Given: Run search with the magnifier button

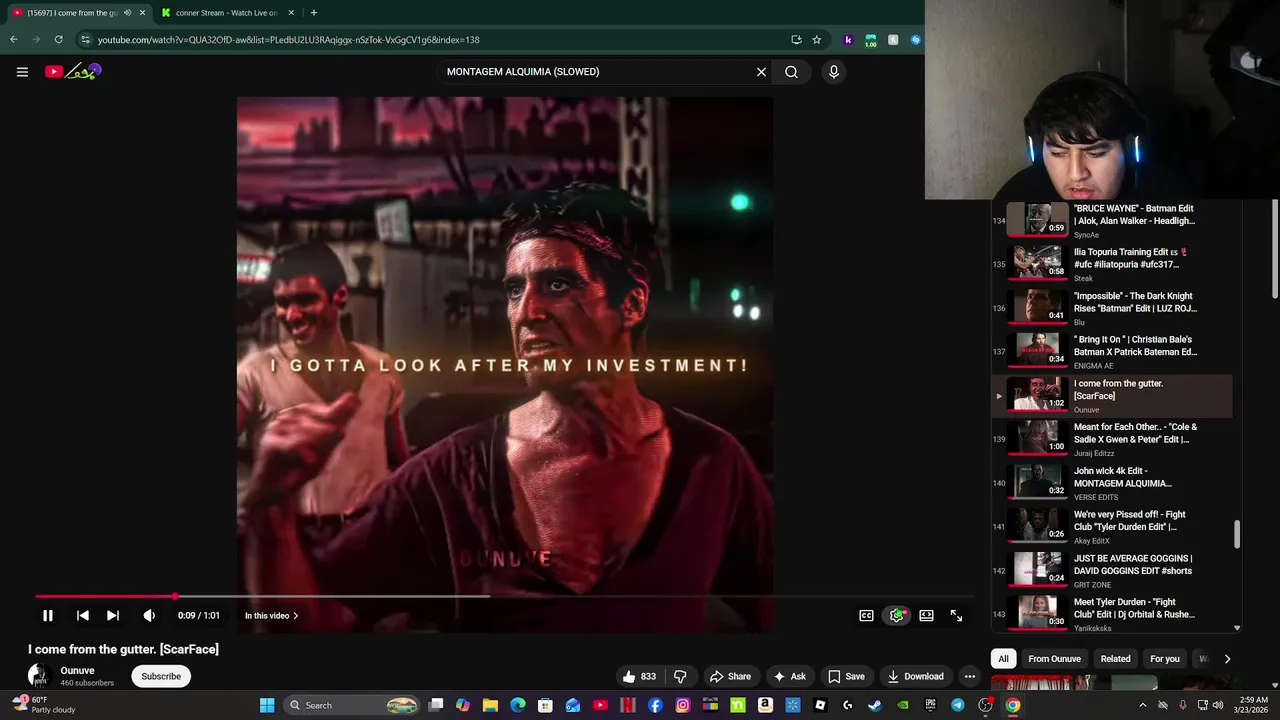Looking at the screenshot, I should 791,72.
